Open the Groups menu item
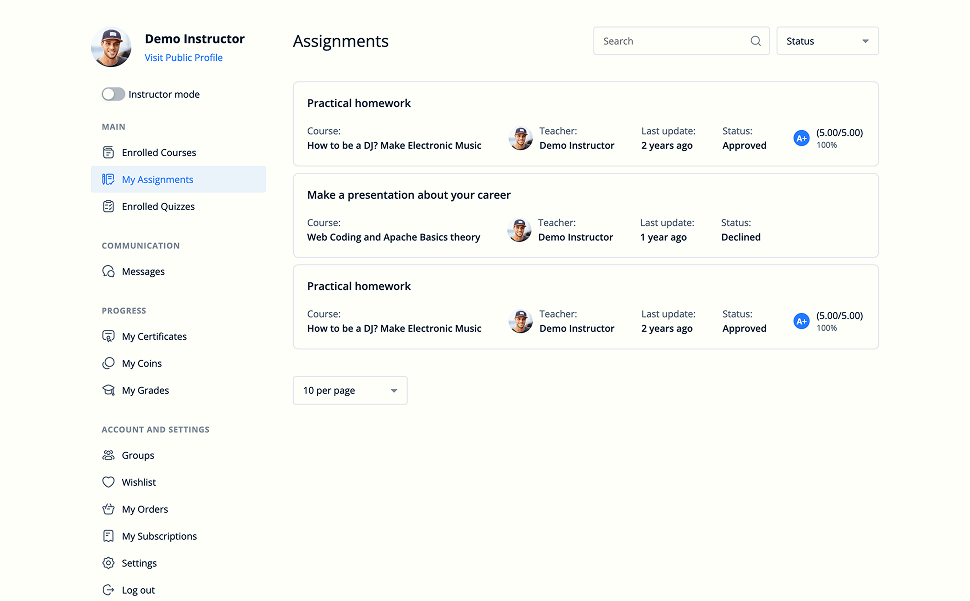 (138, 456)
